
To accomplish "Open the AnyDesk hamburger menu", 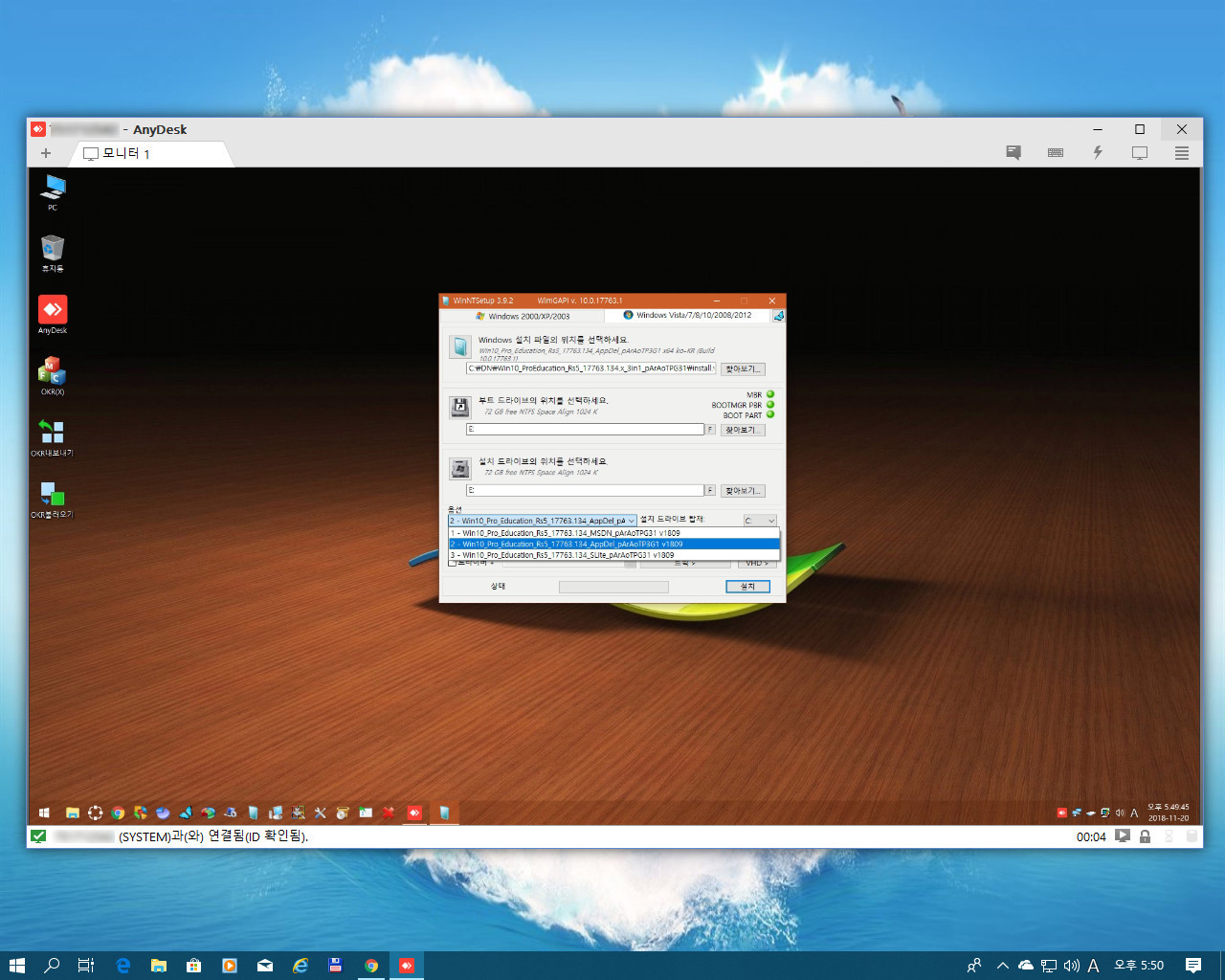I will (x=1182, y=153).
